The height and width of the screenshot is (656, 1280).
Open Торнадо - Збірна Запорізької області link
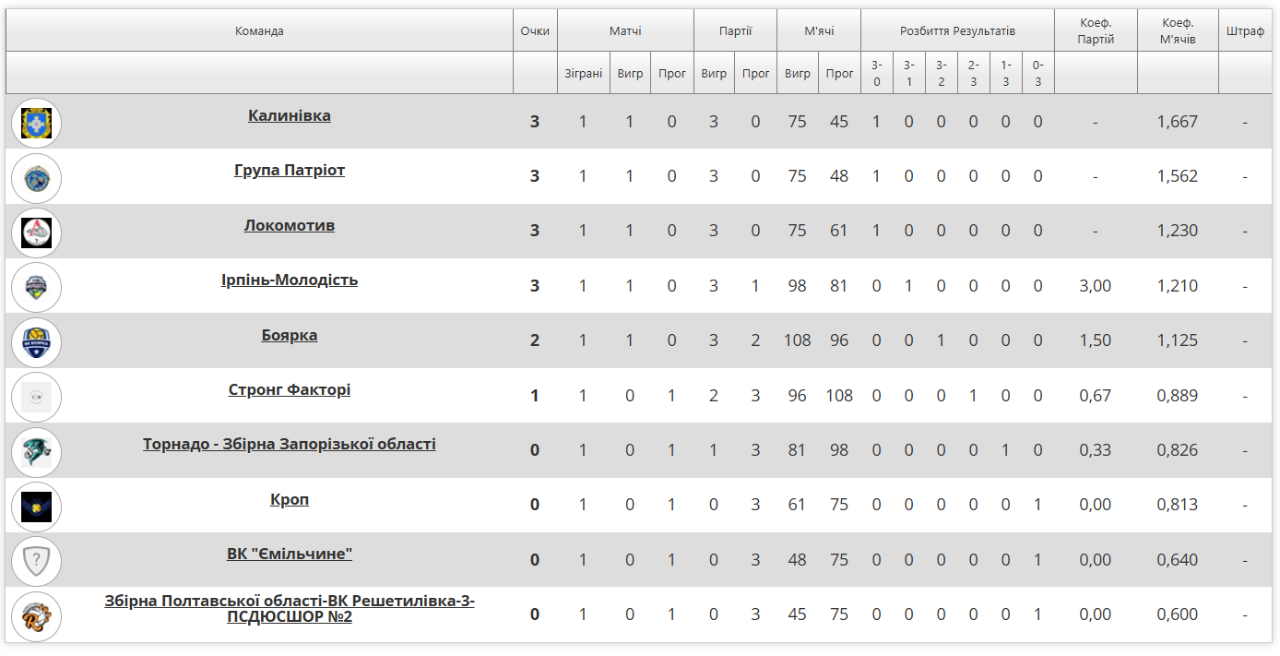click(x=289, y=444)
